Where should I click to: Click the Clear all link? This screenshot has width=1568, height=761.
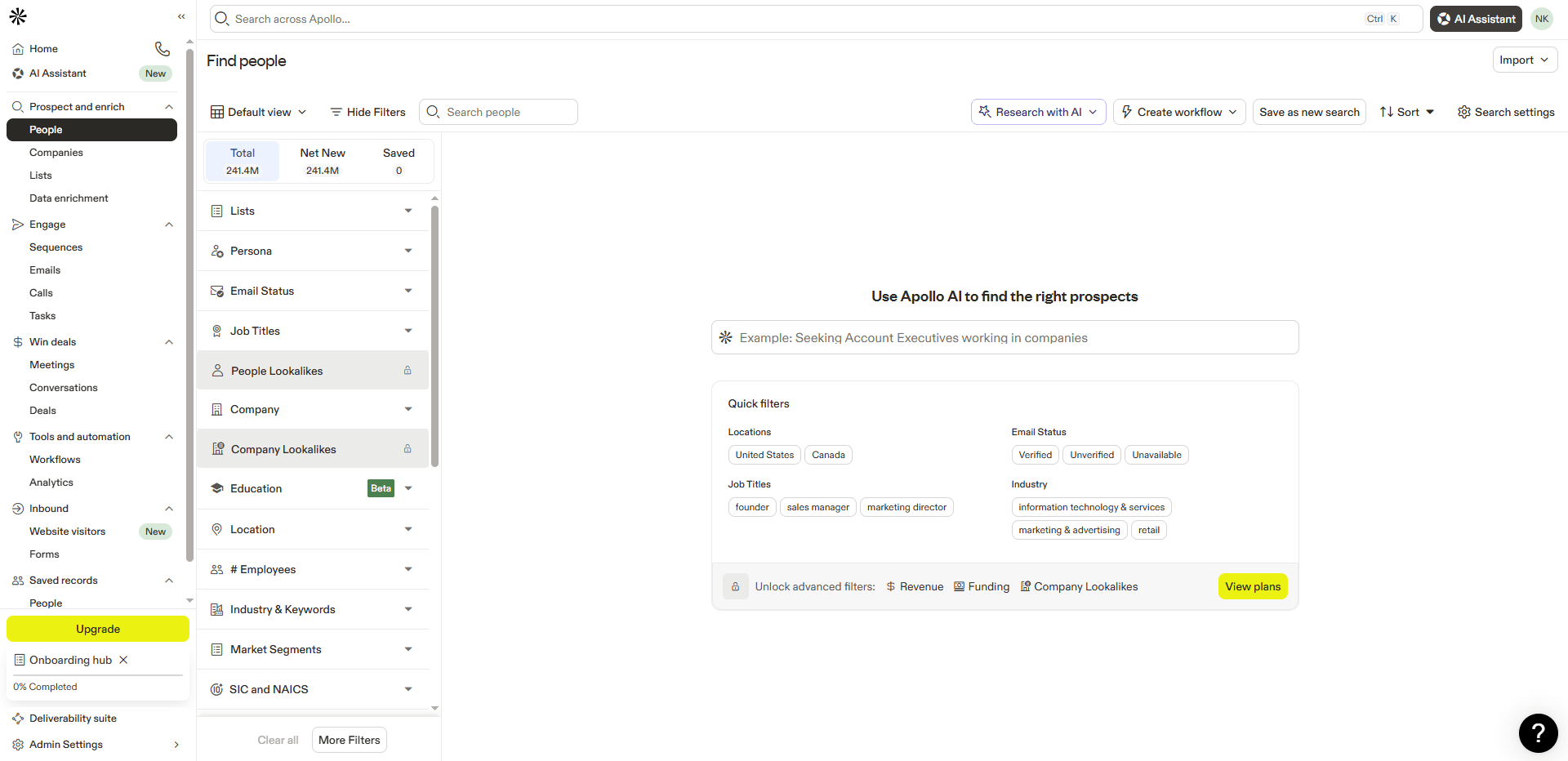click(278, 740)
